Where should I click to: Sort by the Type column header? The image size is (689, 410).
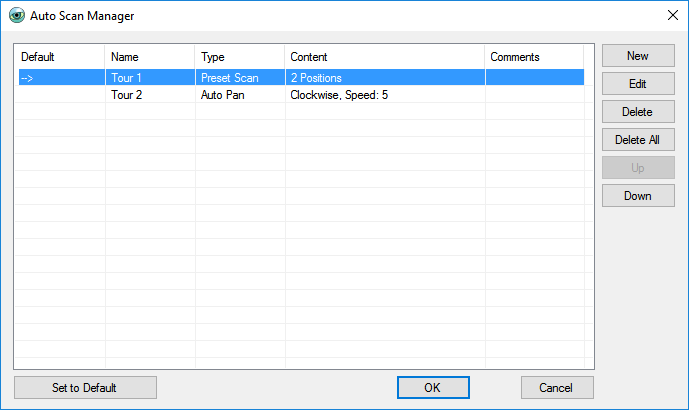pos(239,57)
